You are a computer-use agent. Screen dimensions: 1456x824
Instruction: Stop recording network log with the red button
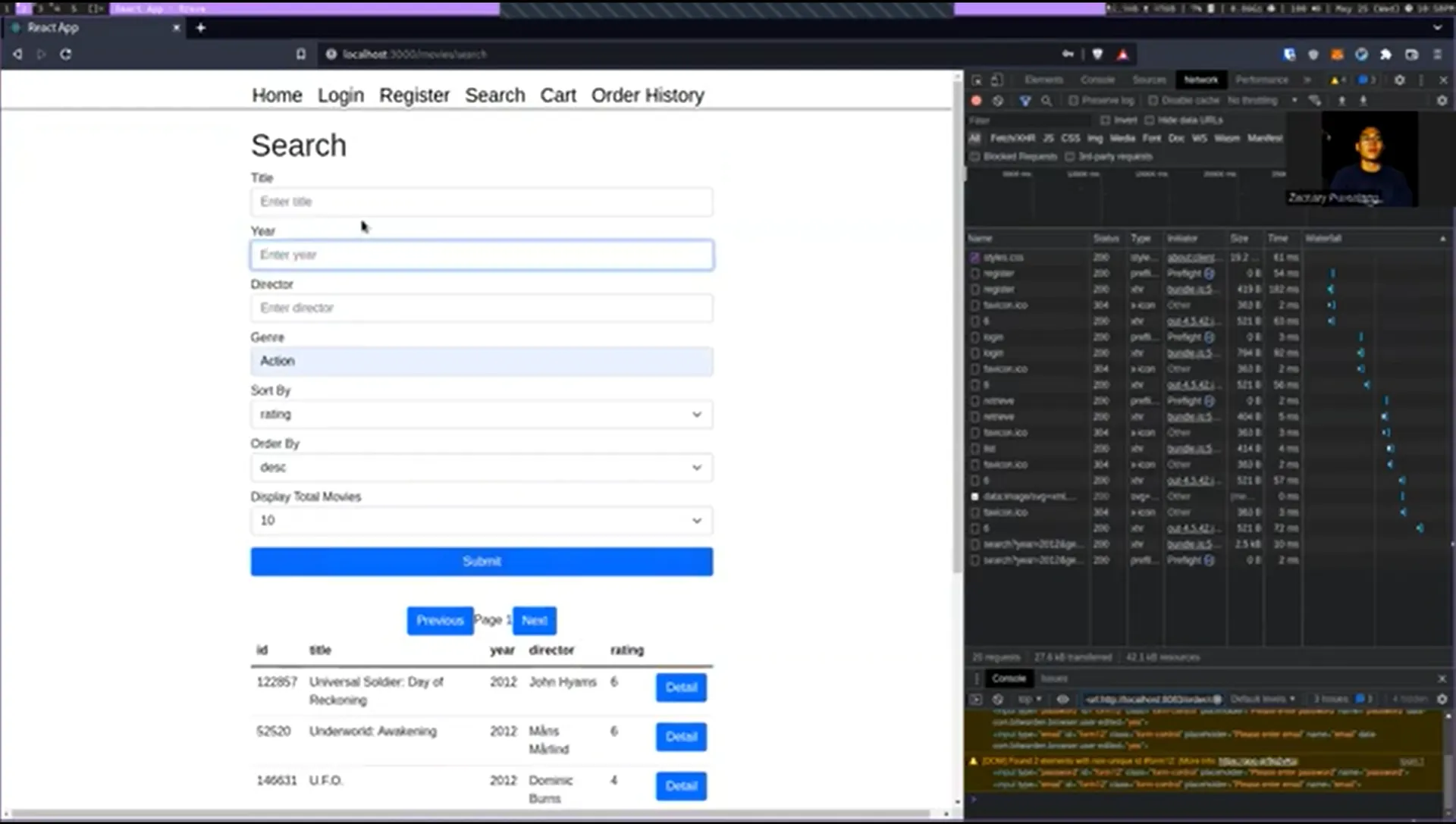pos(977,100)
